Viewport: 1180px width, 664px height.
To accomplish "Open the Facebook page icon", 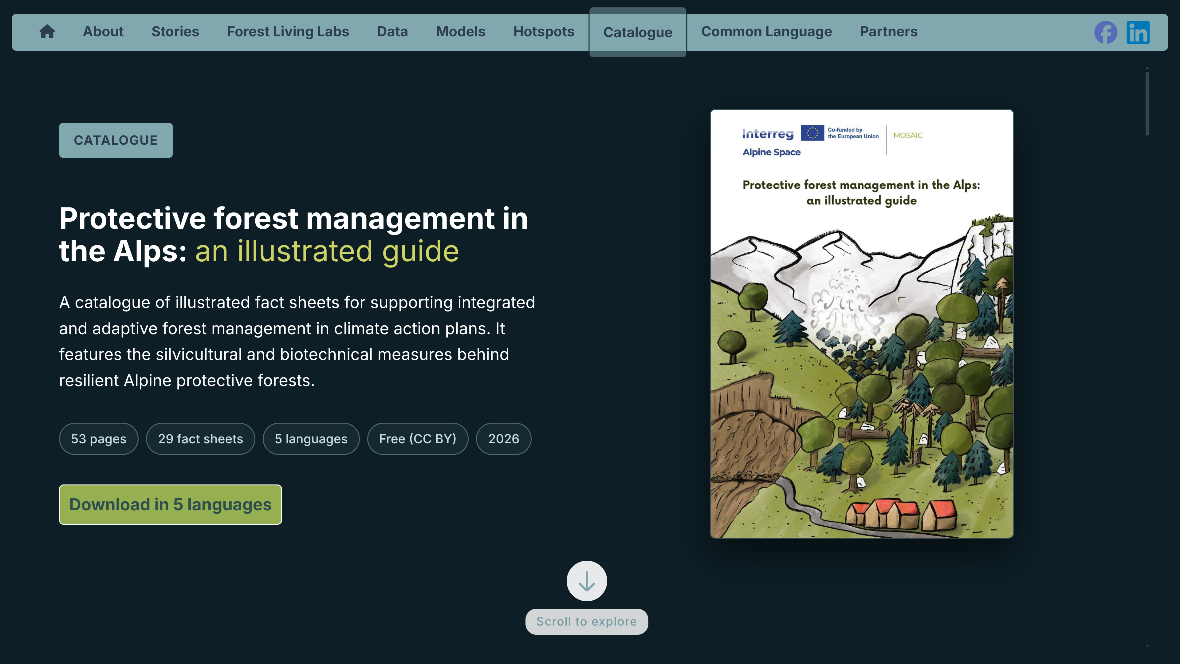I will coord(1105,32).
